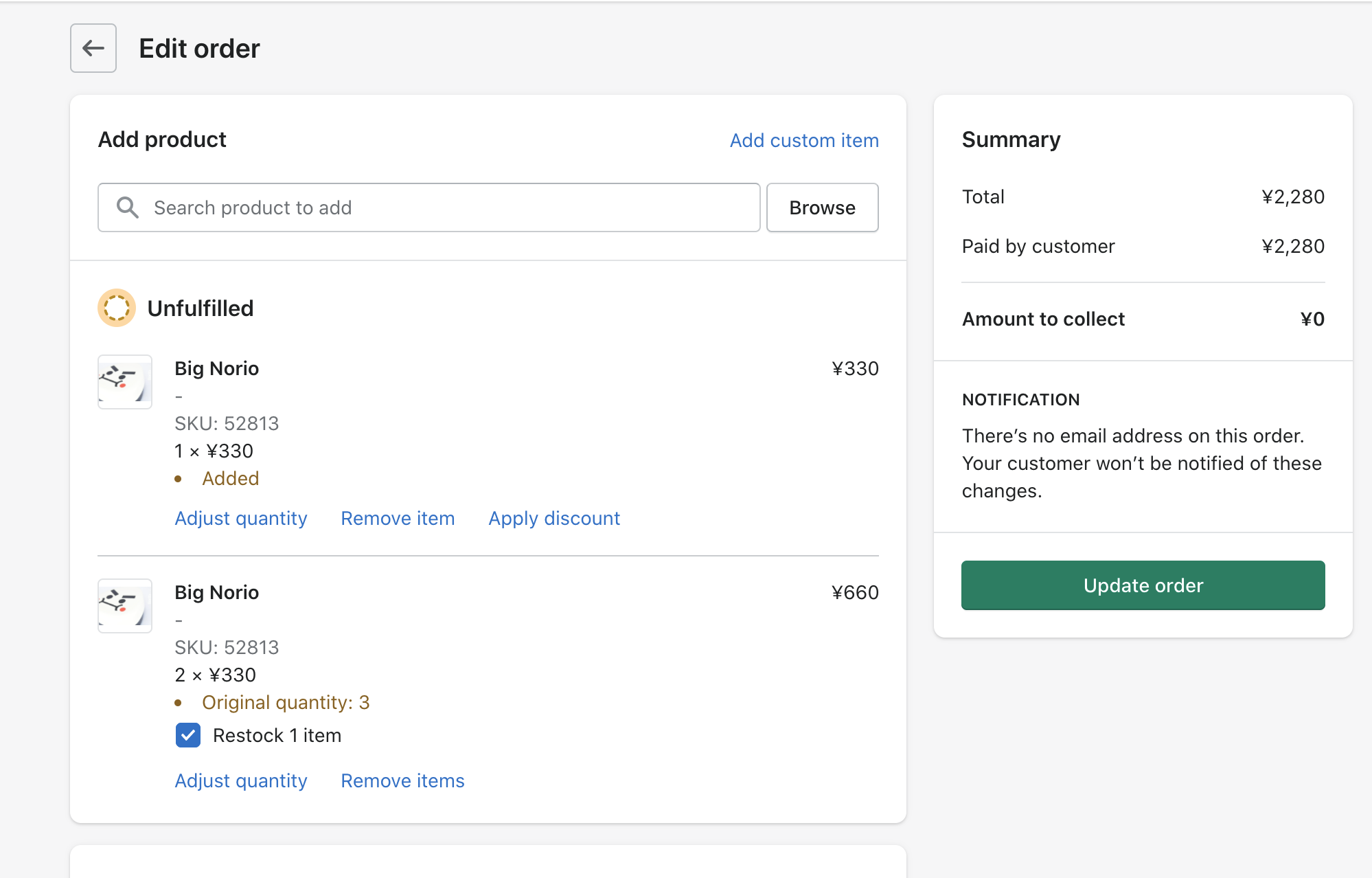Image resolution: width=1372 pixels, height=878 pixels.
Task: Click the NOTIFICATION heading
Action: pos(1020,400)
